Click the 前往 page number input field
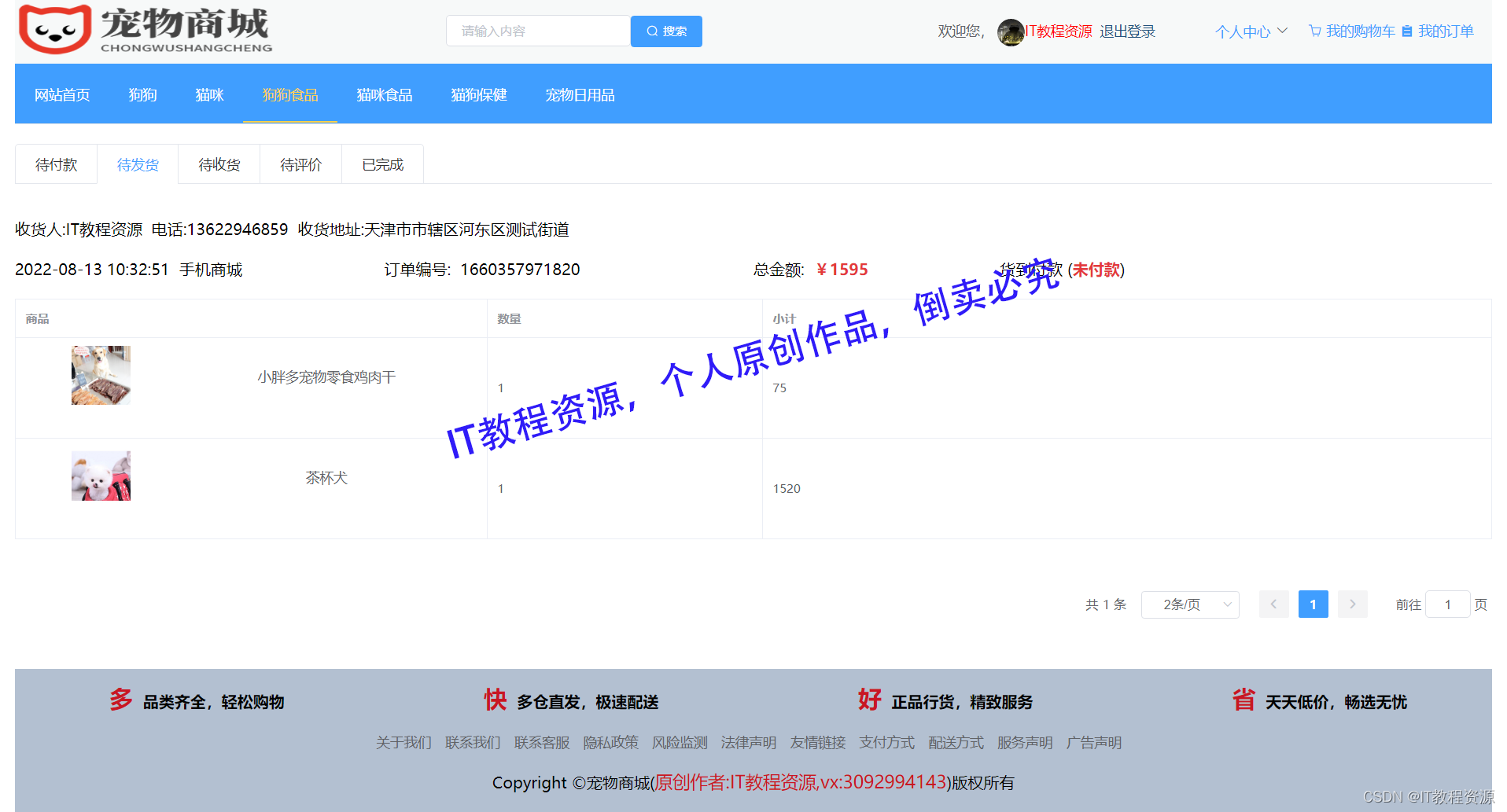 1447,604
